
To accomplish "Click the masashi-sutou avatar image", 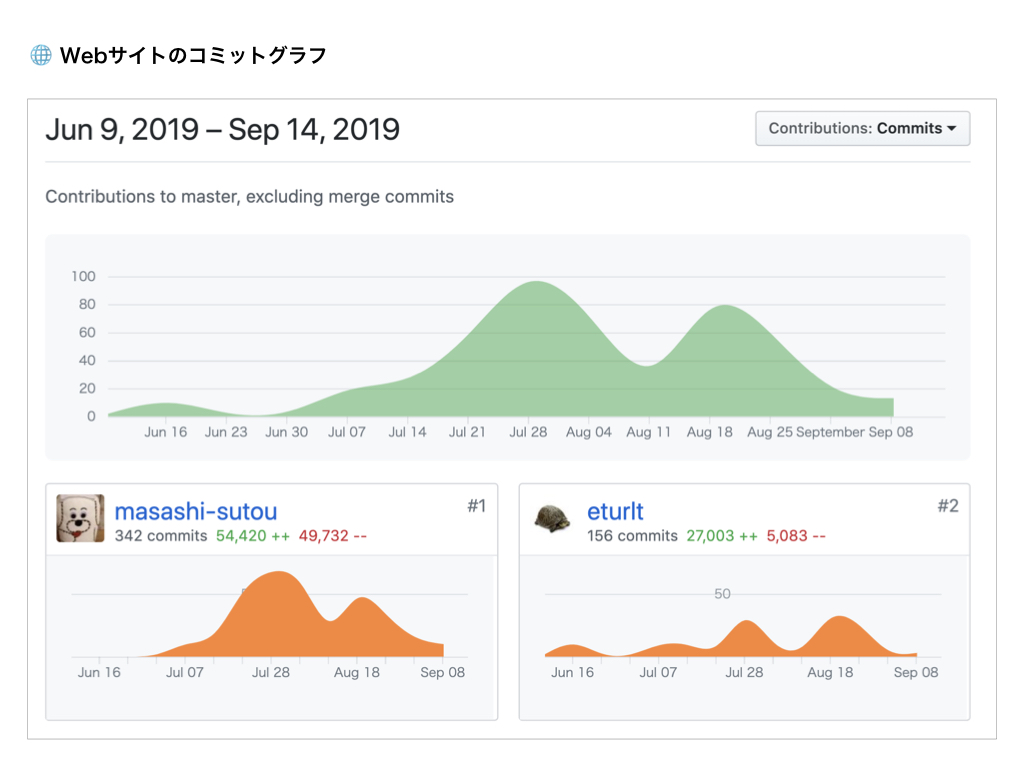I will [80, 518].
